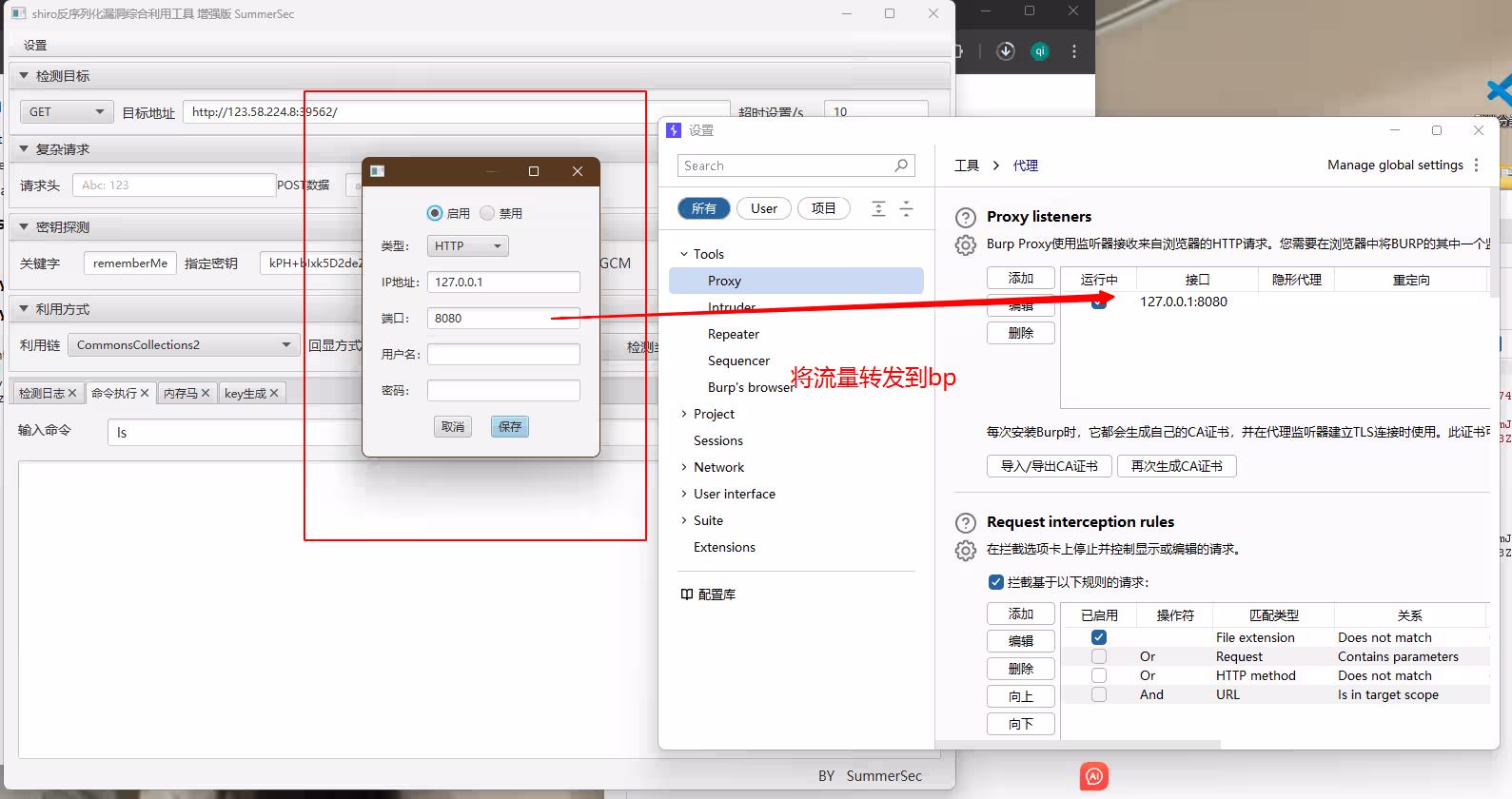
Task: Open the GET request method dropdown
Action: (x=67, y=112)
